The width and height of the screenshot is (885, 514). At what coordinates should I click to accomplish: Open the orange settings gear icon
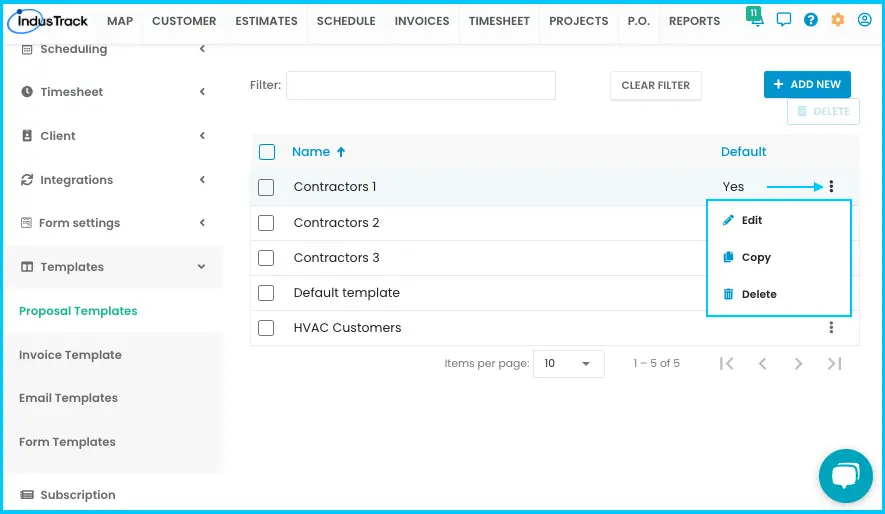(x=838, y=20)
